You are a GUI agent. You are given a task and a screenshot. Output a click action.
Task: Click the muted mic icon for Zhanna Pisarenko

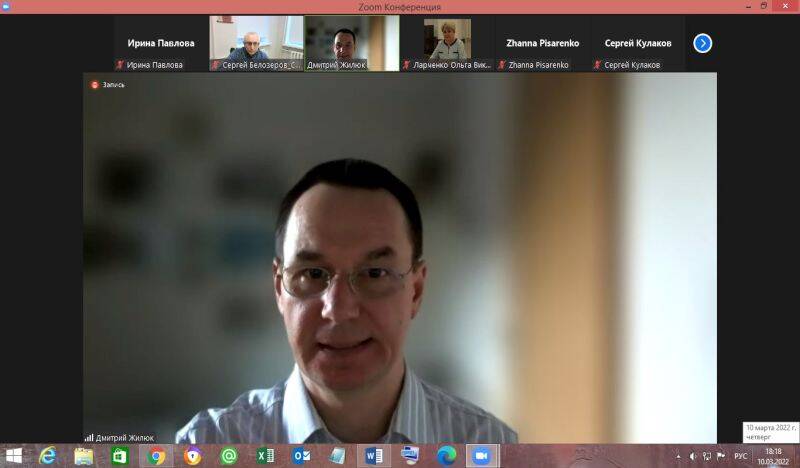[502, 65]
